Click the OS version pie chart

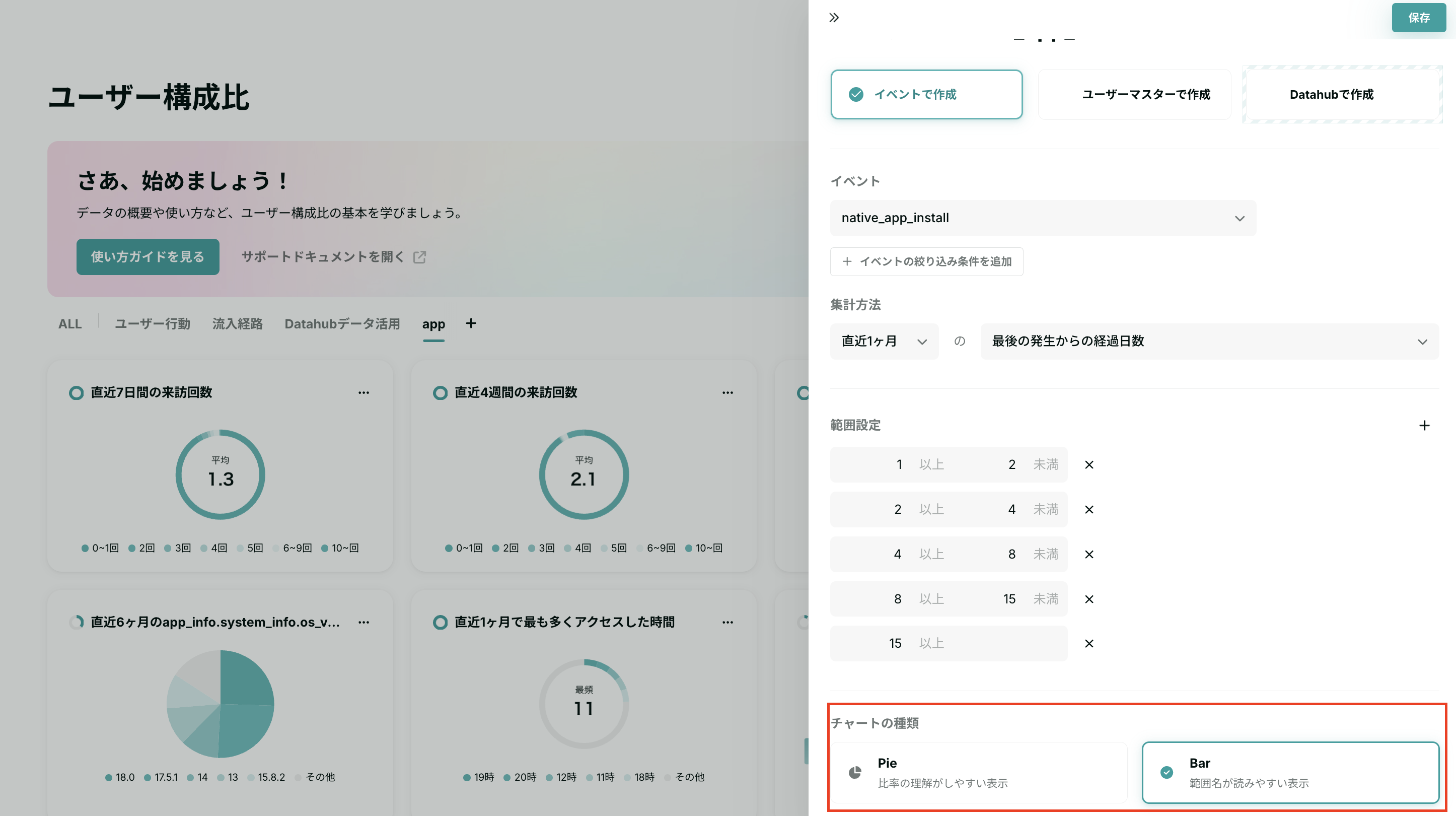pos(221,704)
